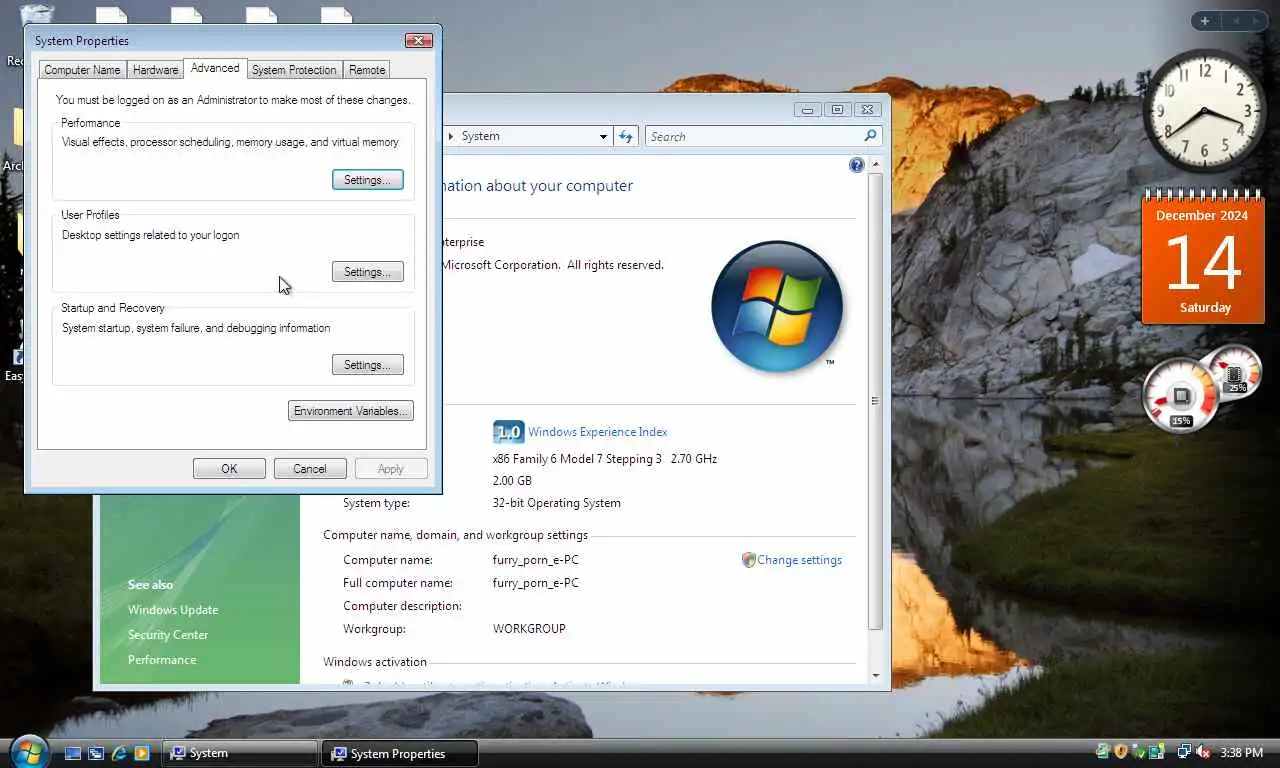The image size is (1280, 768).
Task: Refresh the System window address bar
Action: (626, 136)
